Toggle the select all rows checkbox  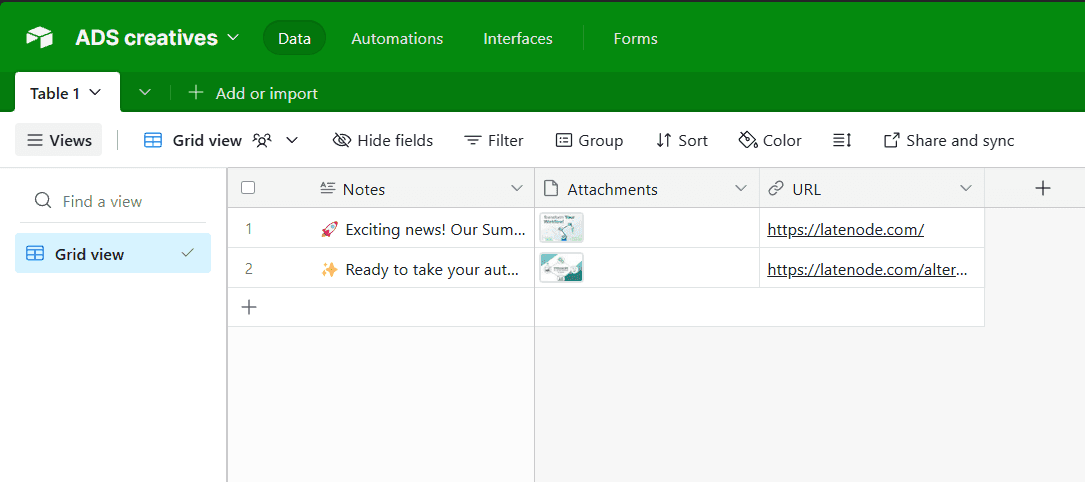click(x=249, y=188)
